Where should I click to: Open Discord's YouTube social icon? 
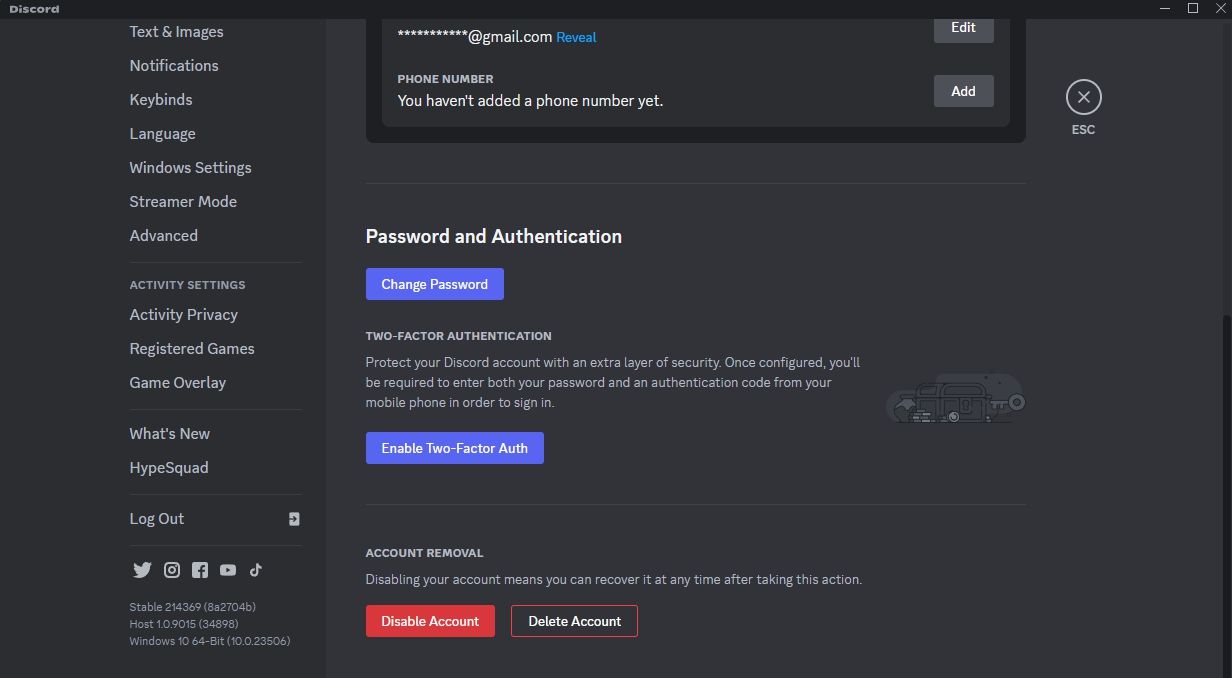point(228,570)
